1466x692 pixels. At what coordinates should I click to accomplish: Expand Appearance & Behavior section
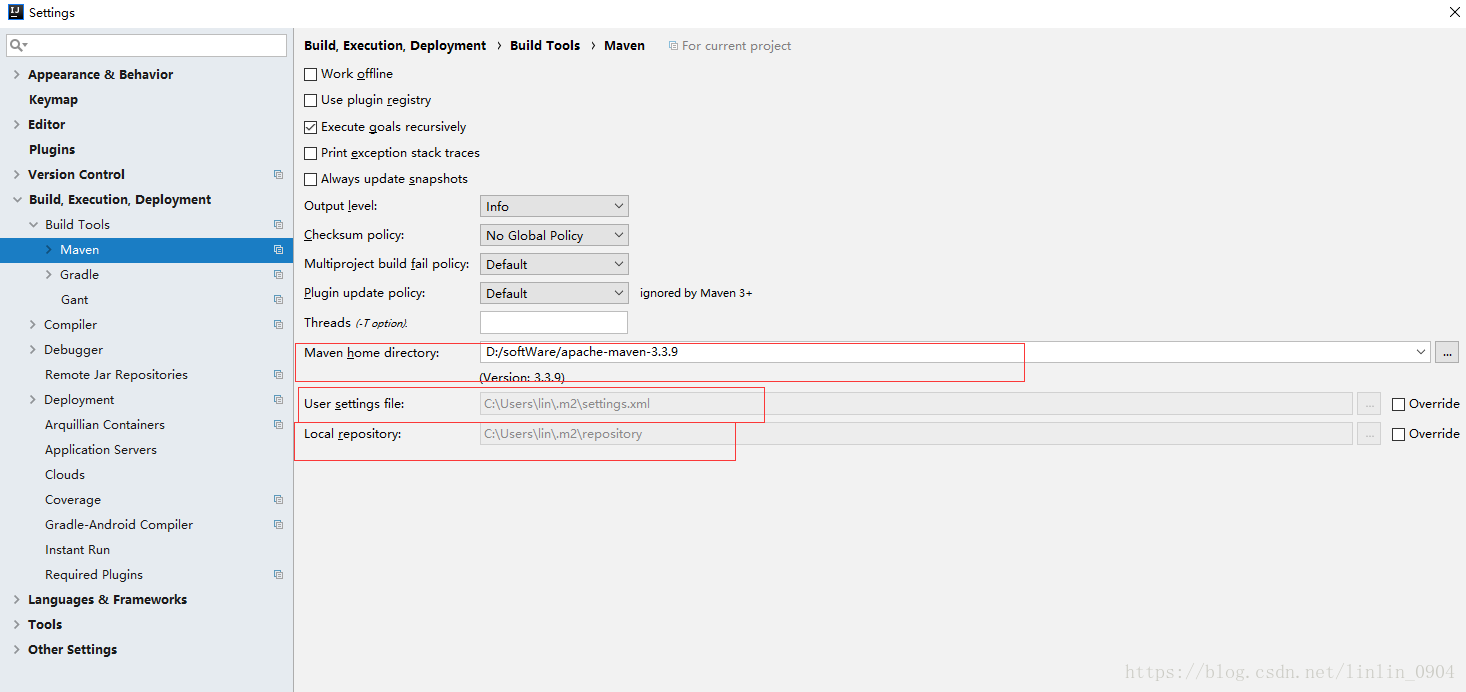pos(16,74)
